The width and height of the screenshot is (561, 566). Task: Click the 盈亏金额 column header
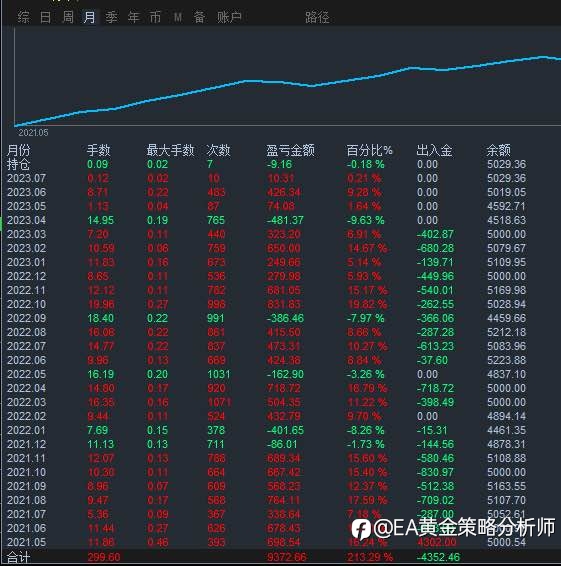point(291,150)
